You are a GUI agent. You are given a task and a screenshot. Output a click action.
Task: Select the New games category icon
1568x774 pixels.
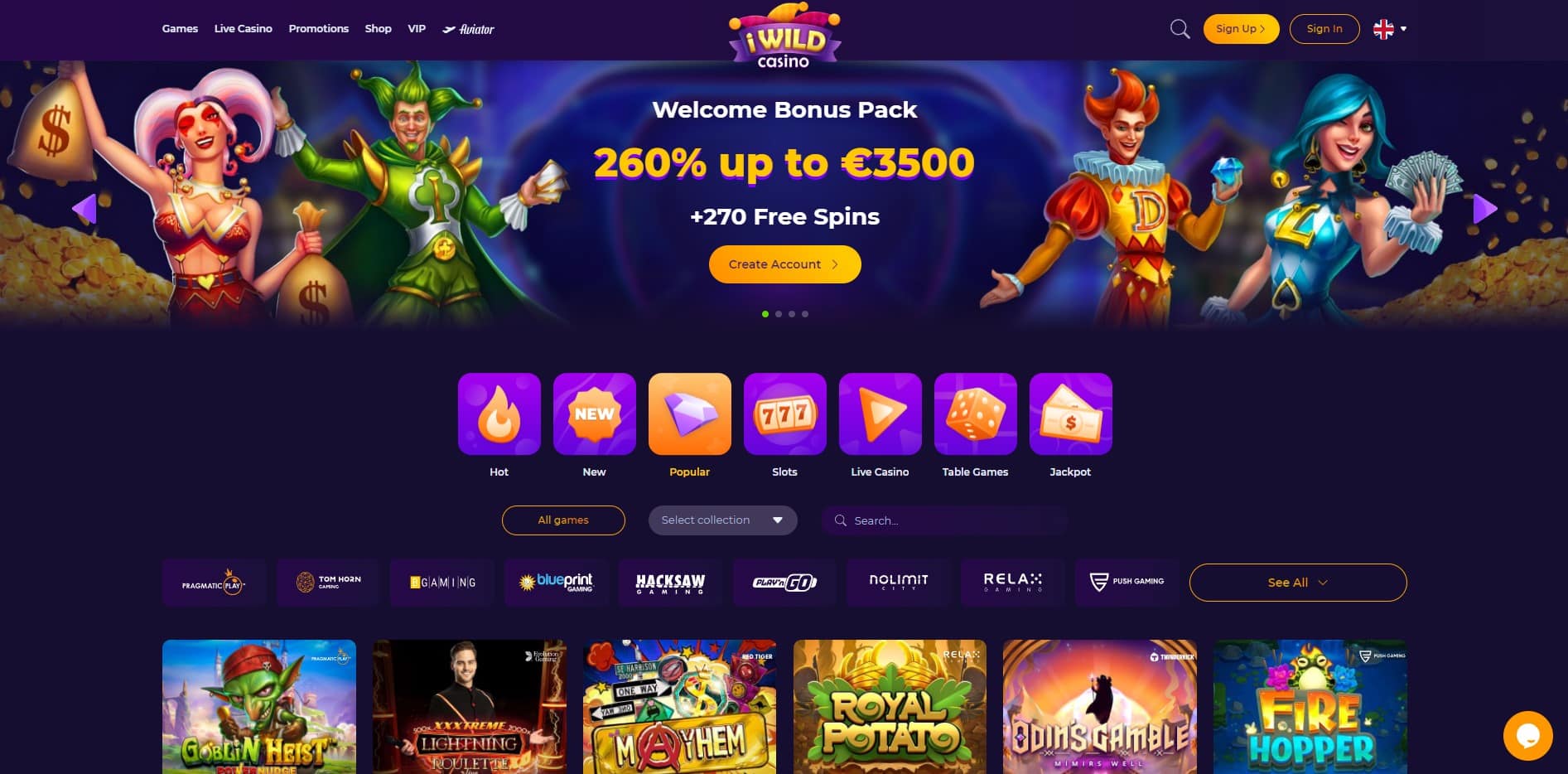click(x=594, y=414)
